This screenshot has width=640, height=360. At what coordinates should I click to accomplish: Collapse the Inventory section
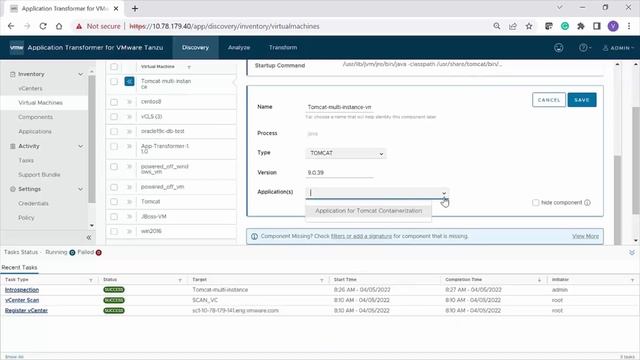(80, 74)
